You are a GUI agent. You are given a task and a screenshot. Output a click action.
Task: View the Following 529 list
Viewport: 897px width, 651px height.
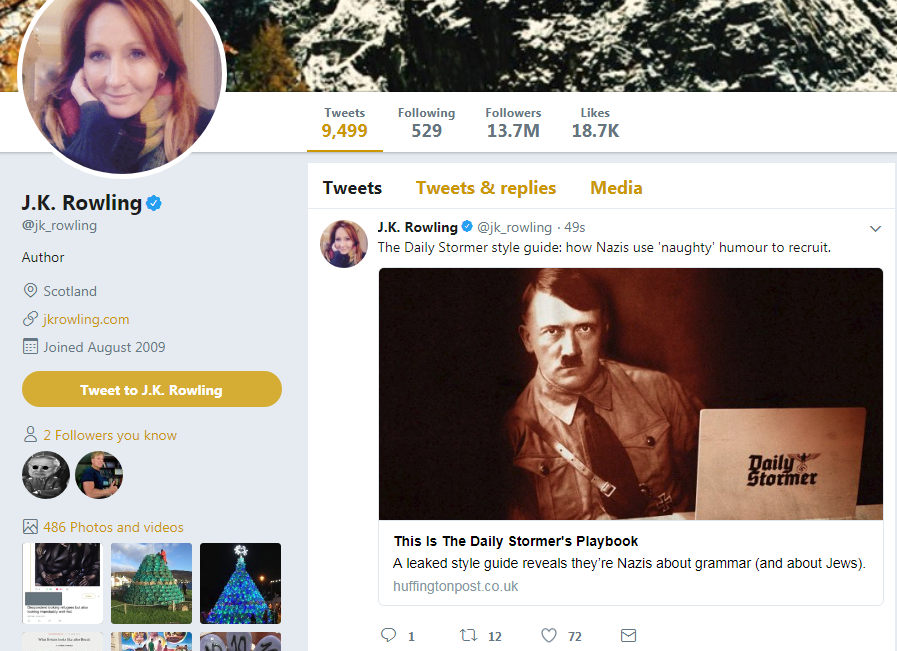(426, 122)
